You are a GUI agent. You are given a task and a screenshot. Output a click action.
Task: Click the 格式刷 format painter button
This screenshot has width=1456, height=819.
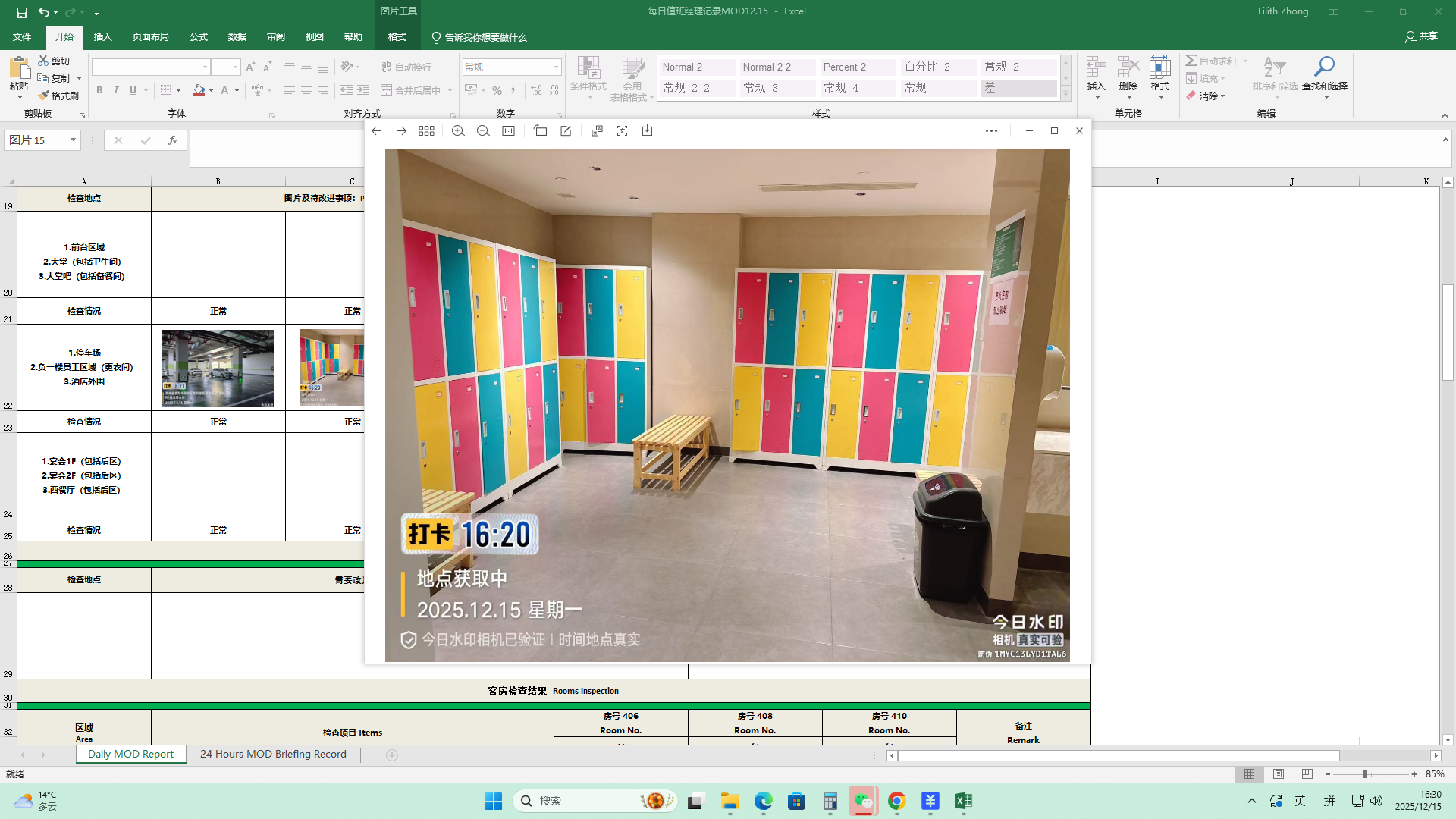click(x=59, y=96)
